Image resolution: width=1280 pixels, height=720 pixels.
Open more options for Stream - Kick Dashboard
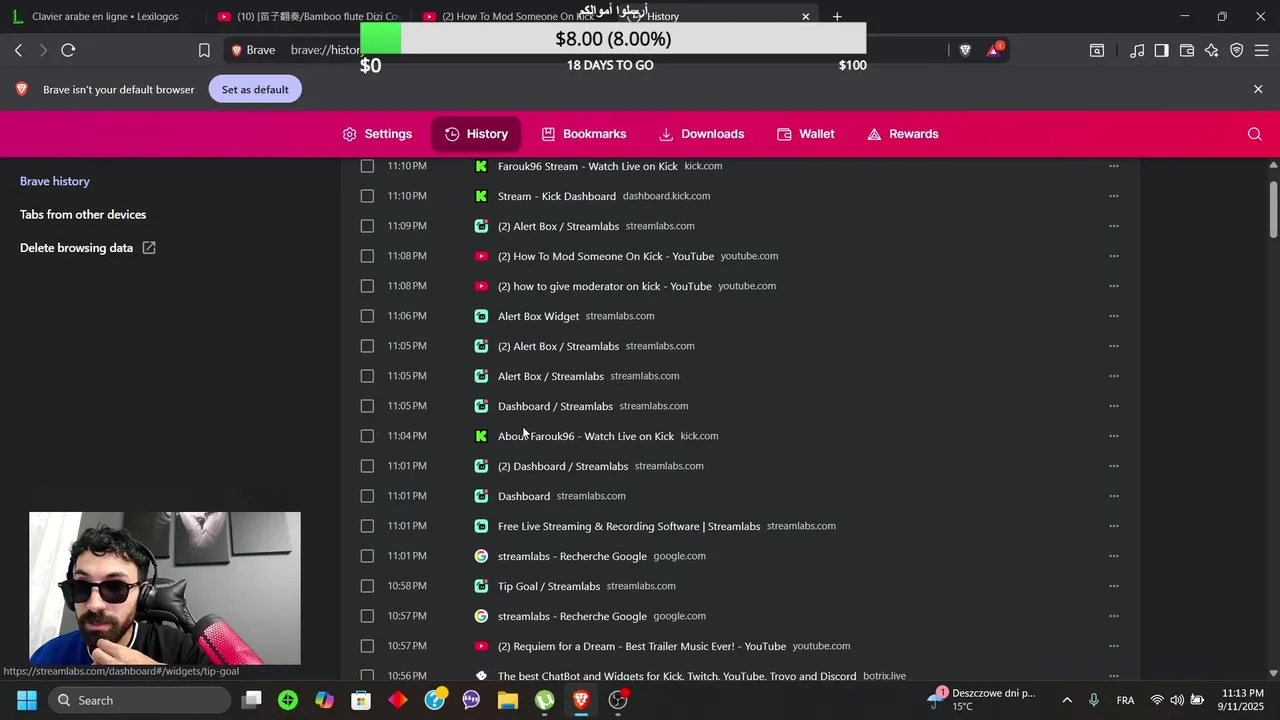pyautogui.click(x=1113, y=196)
